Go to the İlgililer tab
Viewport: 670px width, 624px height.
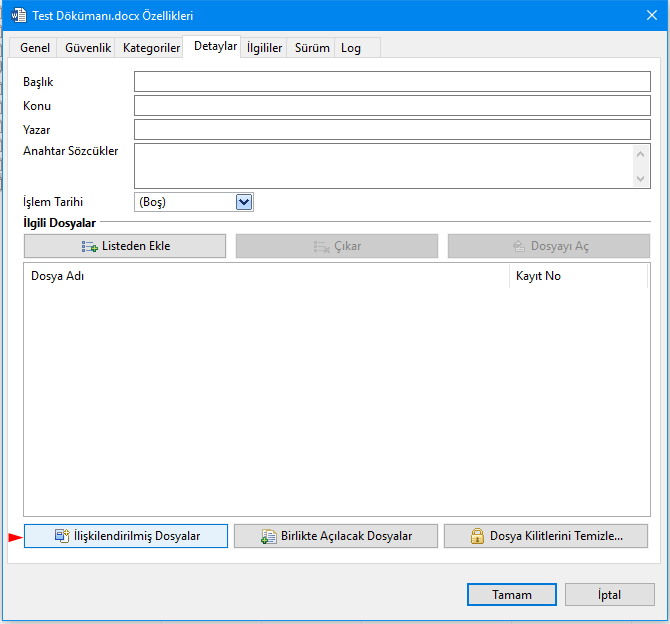pos(264,48)
